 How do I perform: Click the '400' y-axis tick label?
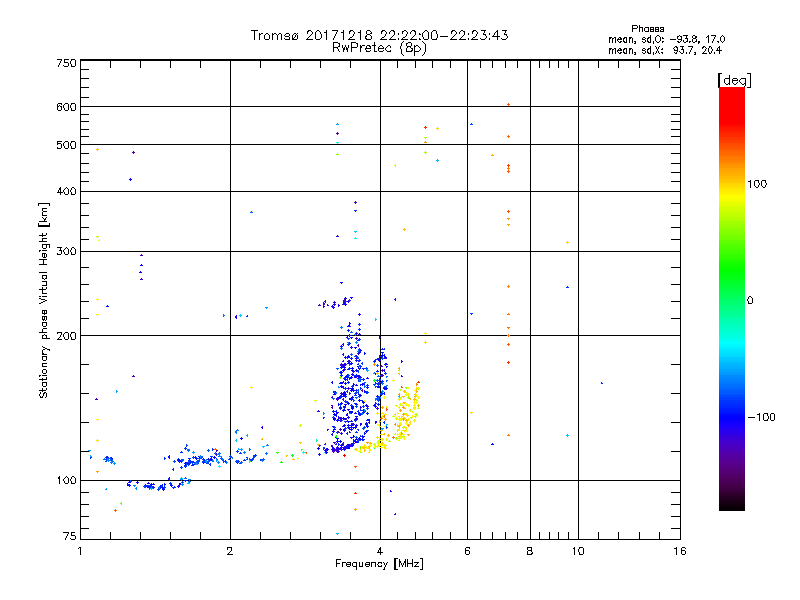[x=66, y=191]
